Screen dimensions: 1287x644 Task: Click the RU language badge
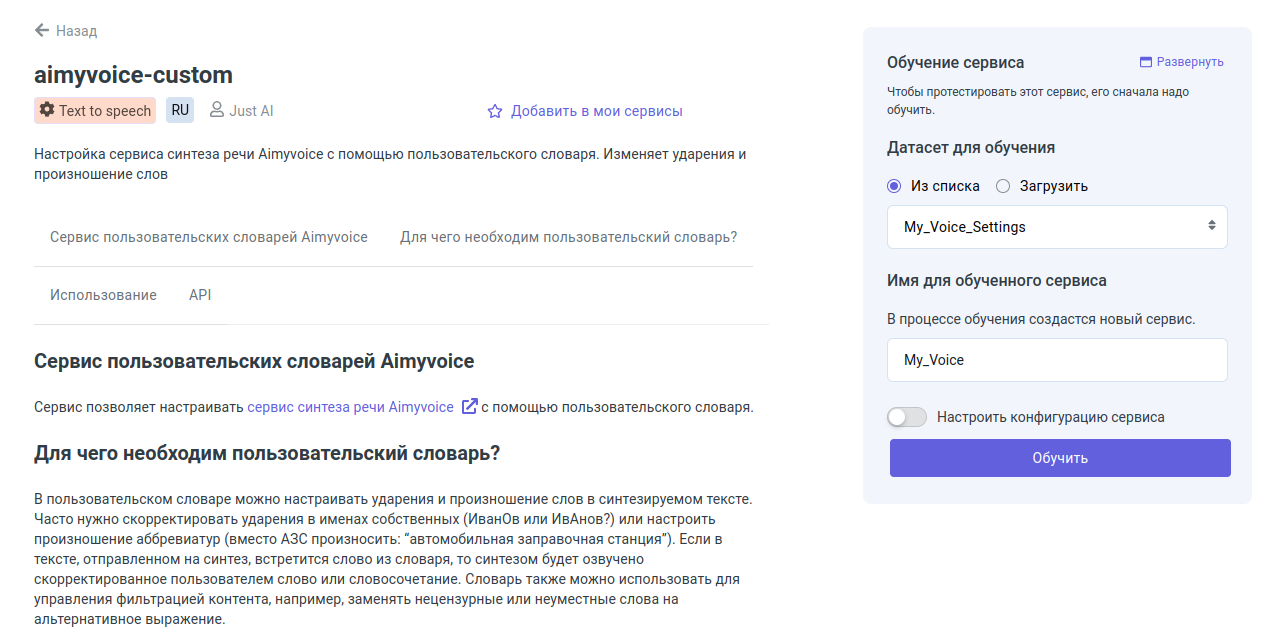pyautogui.click(x=180, y=110)
